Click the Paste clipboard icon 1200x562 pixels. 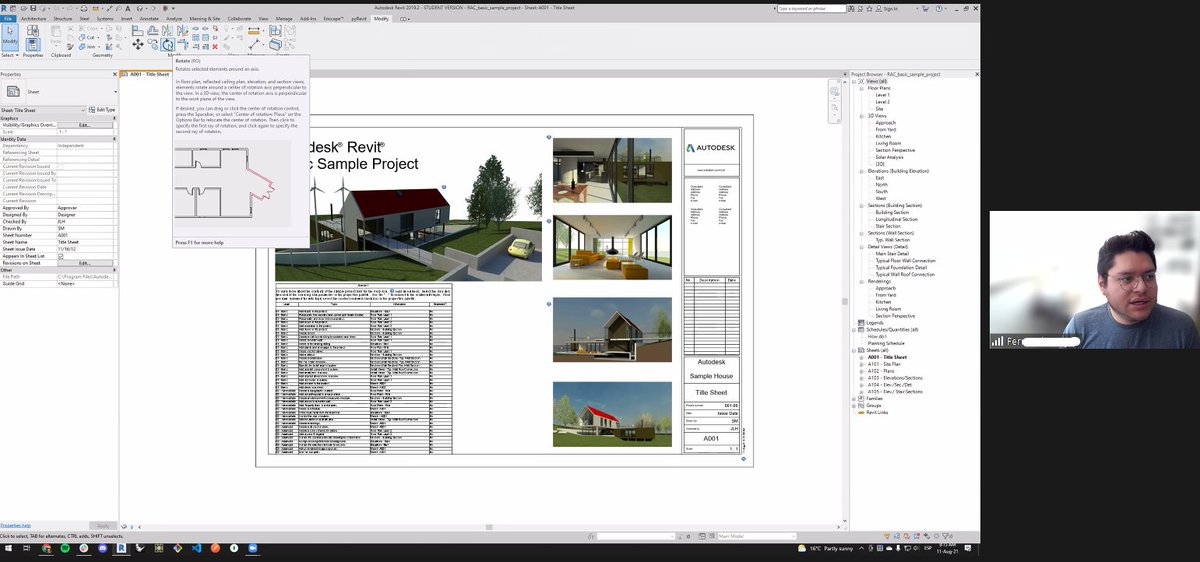point(56,32)
